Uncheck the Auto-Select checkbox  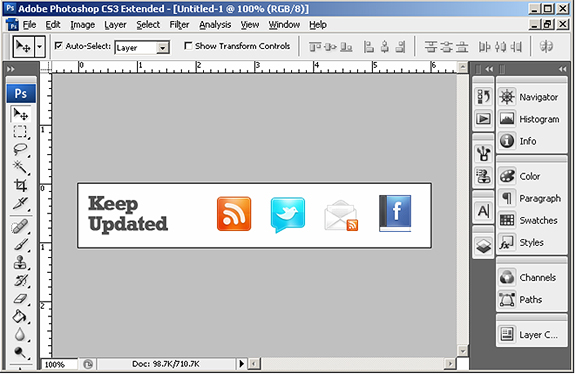click(58, 46)
